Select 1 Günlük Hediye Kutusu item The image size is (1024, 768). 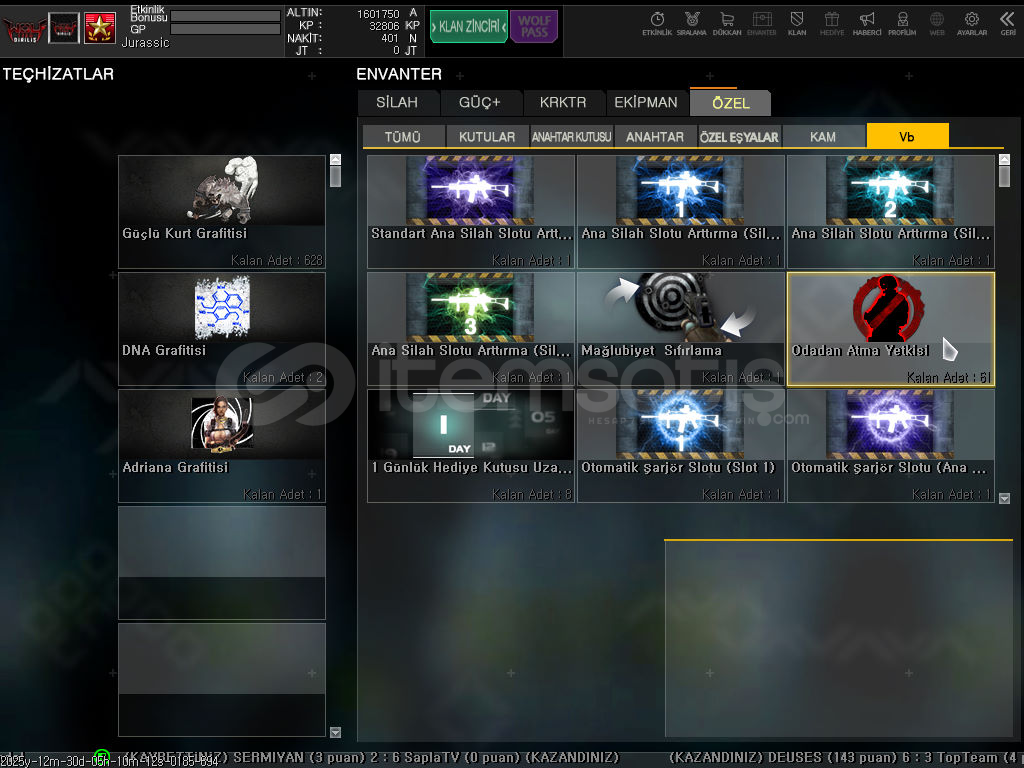[471, 445]
